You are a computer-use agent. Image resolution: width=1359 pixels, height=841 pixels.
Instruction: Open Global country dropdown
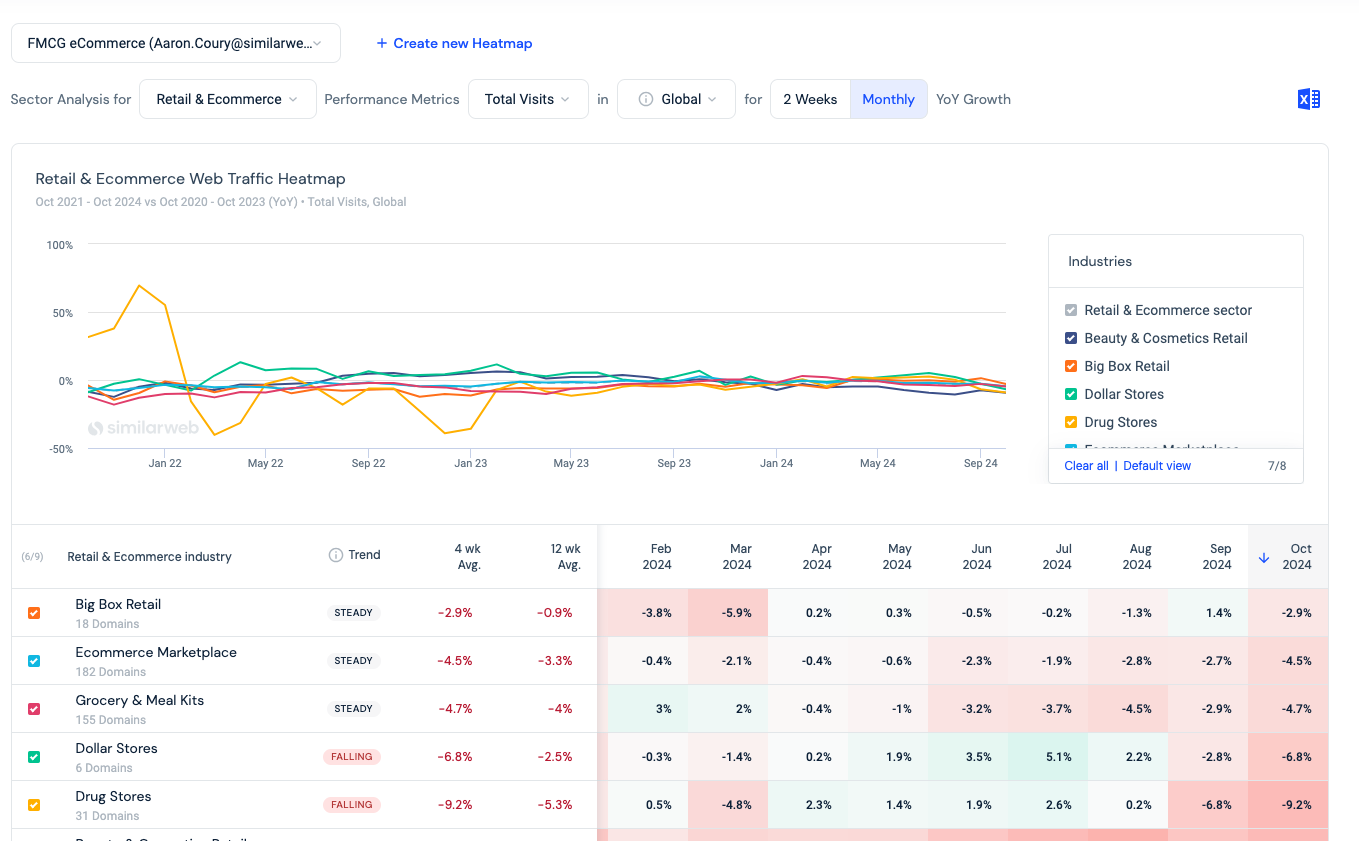(676, 99)
